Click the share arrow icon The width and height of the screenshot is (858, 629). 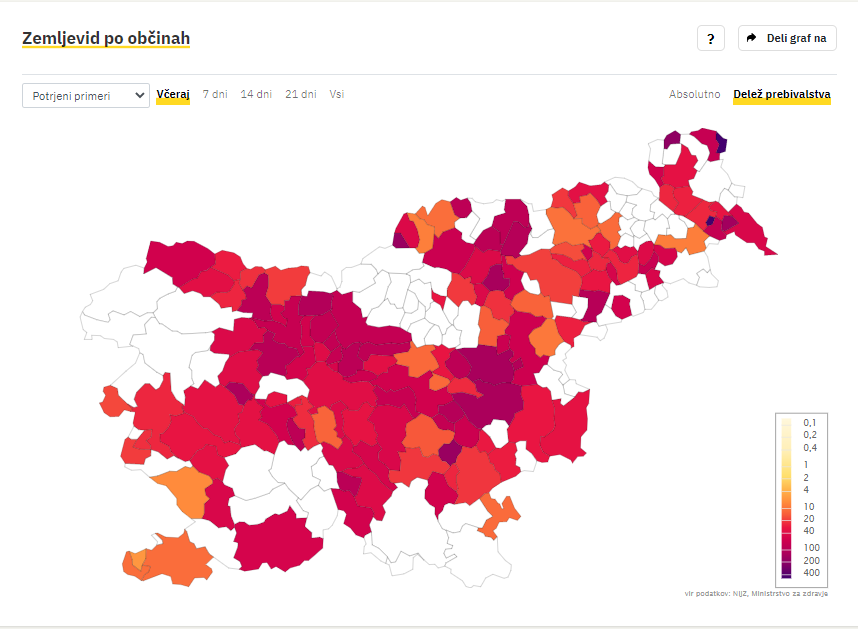click(x=751, y=38)
